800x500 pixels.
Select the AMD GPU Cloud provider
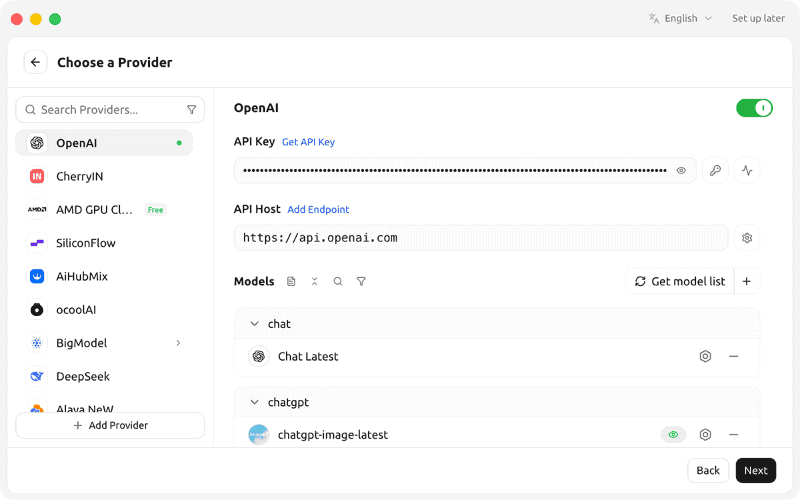point(104,210)
